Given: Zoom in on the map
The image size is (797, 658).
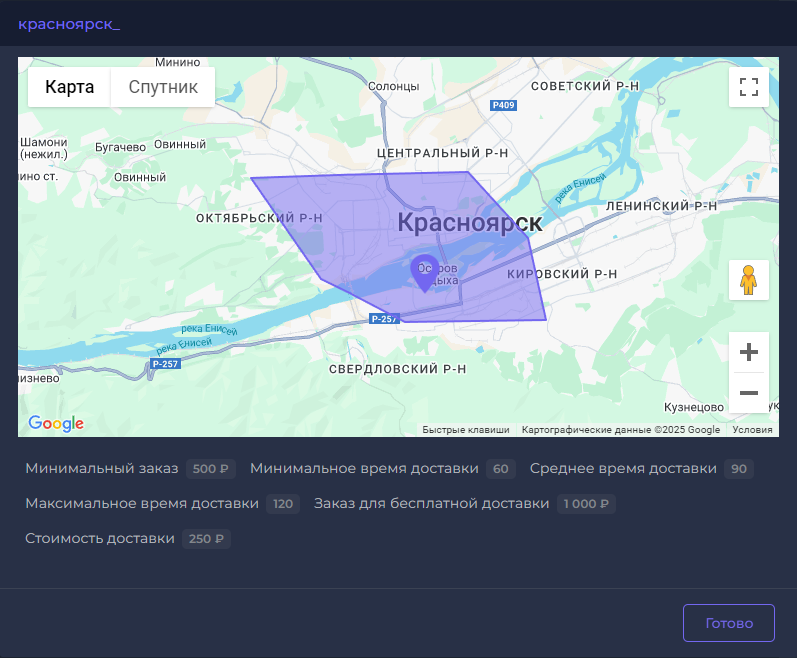Looking at the screenshot, I should [x=748, y=353].
